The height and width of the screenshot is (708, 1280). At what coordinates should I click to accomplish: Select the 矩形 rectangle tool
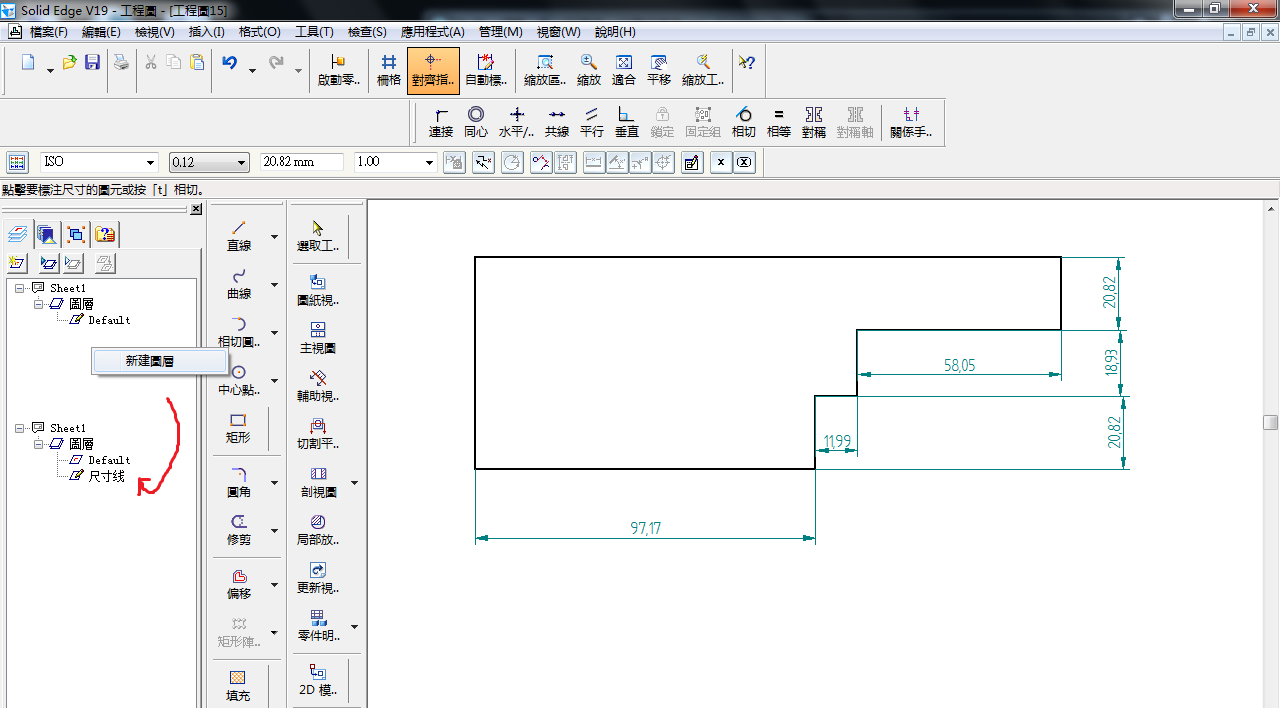point(239,428)
